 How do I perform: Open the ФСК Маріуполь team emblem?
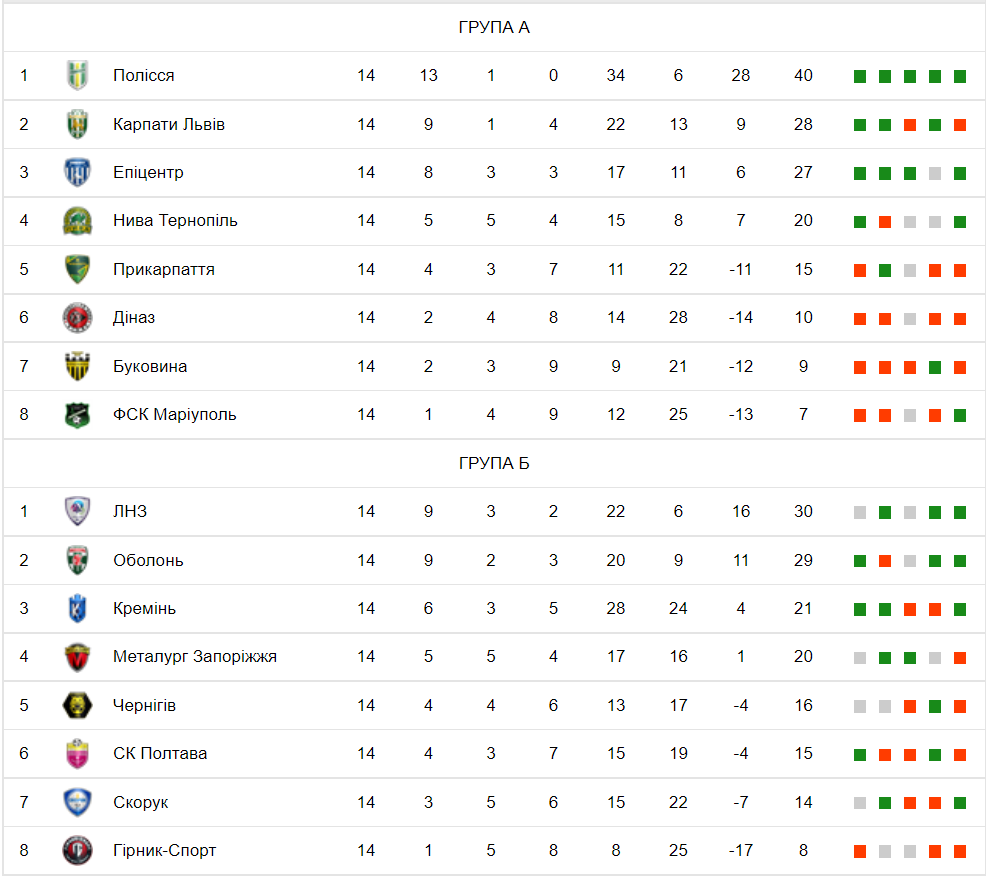tap(77, 415)
